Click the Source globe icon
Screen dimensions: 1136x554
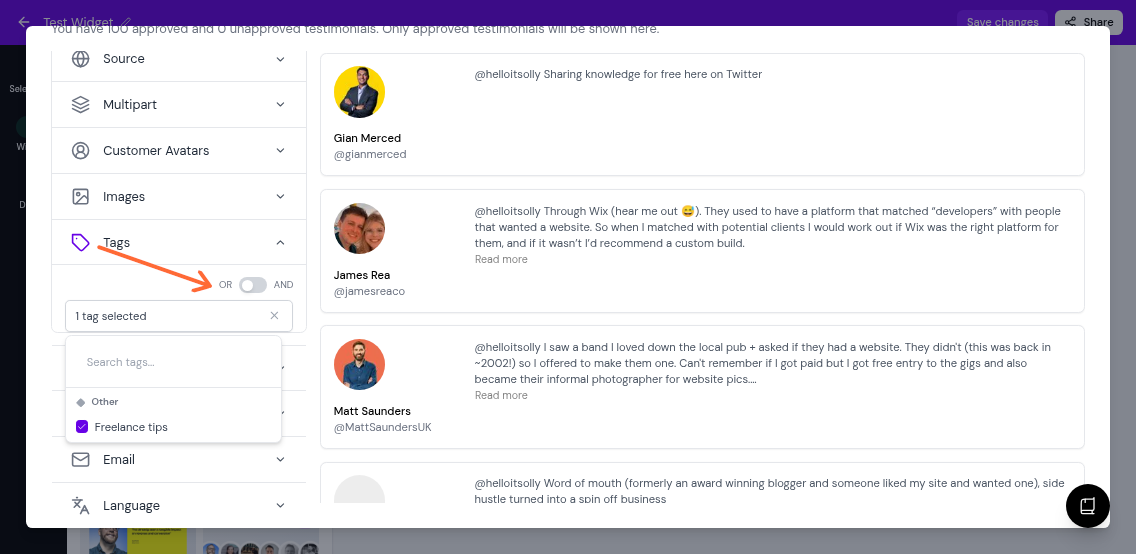[x=81, y=59]
